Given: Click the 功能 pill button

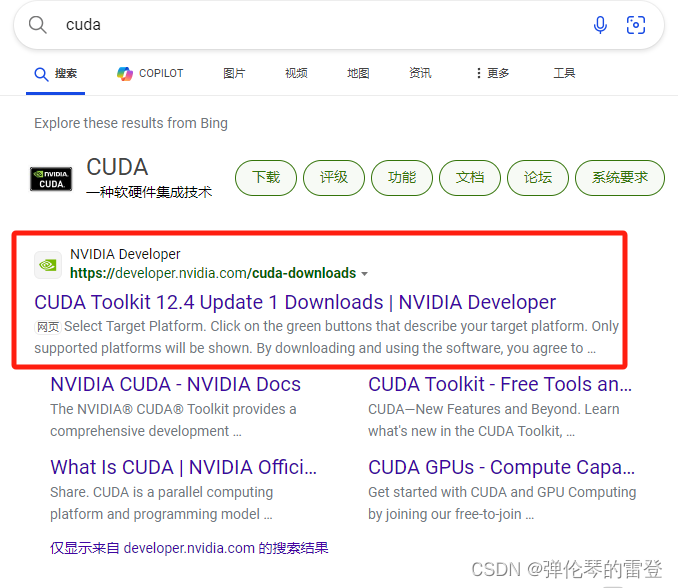Looking at the screenshot, I should coord(402,178).
